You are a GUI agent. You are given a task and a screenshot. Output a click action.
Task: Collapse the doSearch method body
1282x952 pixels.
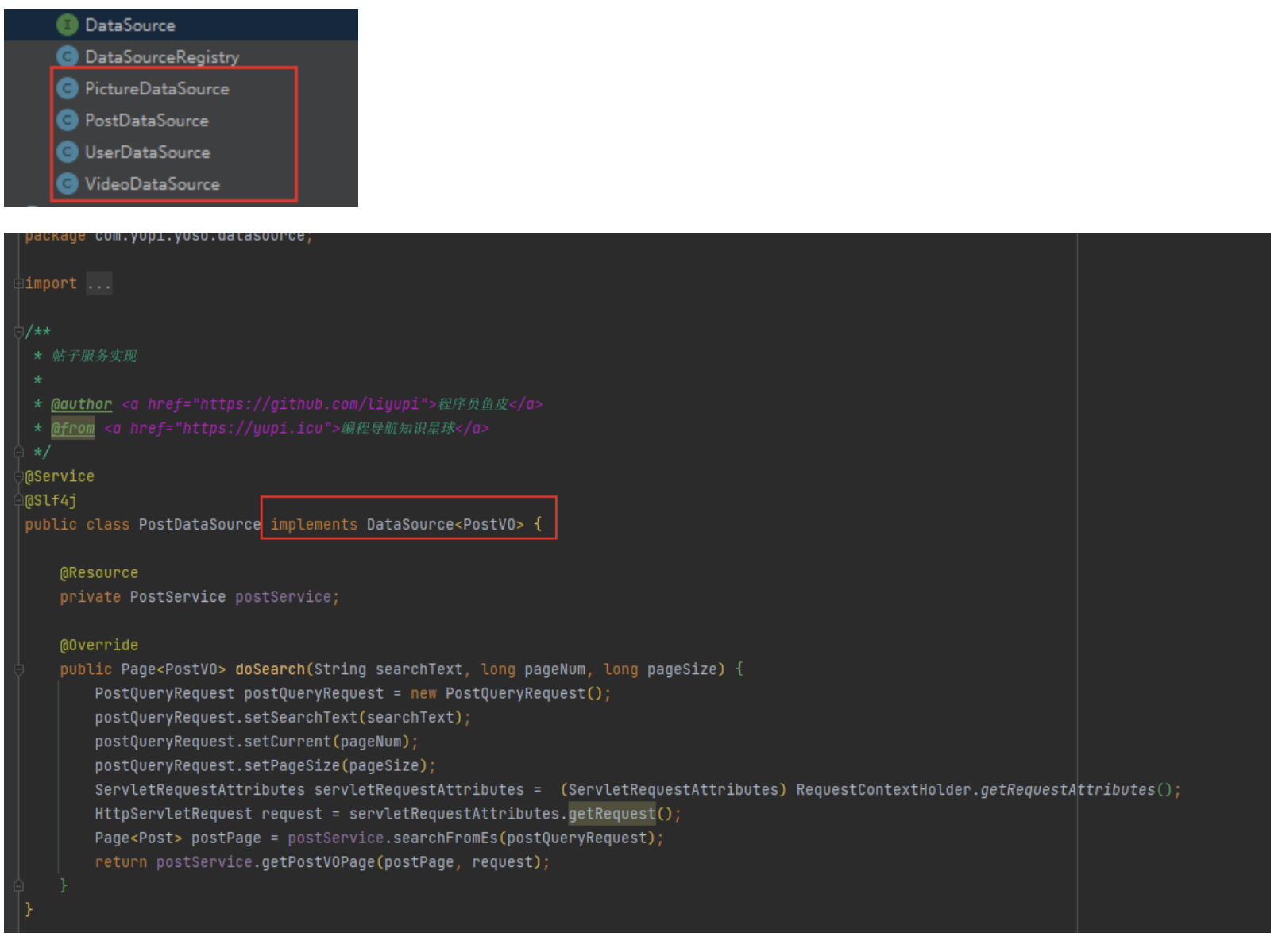coord(18,670)
